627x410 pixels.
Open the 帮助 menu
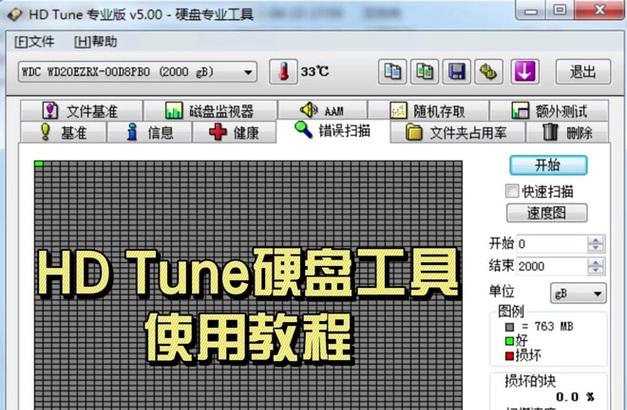pos(96,42)
